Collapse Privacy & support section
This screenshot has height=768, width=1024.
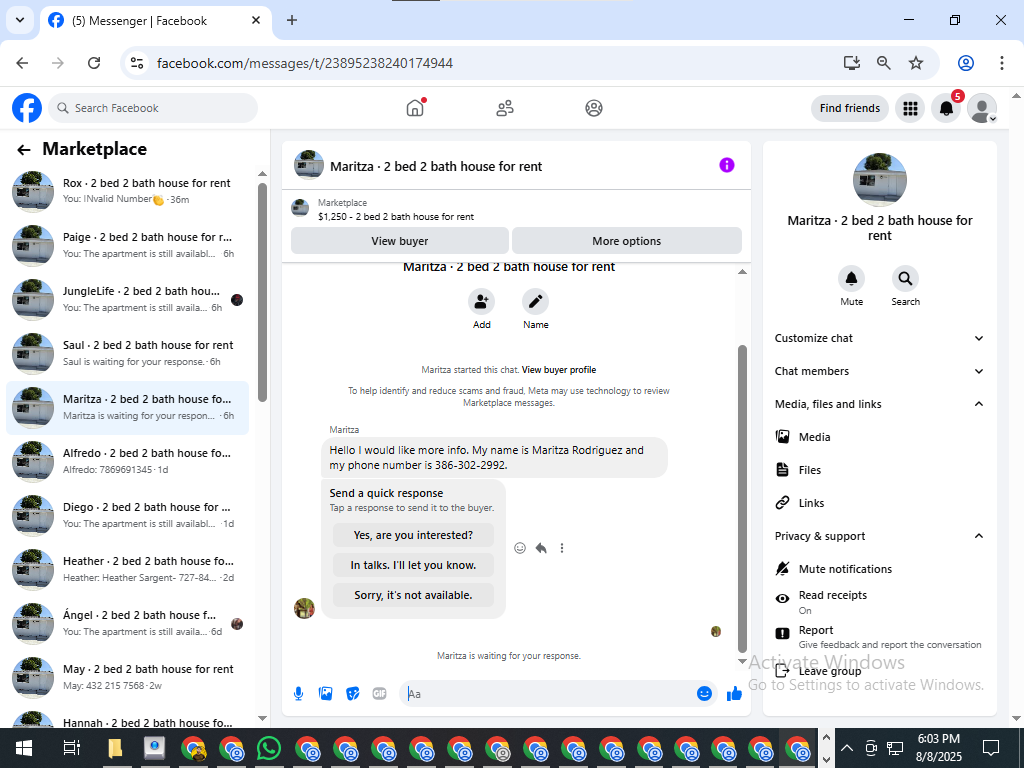pos(879,536)
